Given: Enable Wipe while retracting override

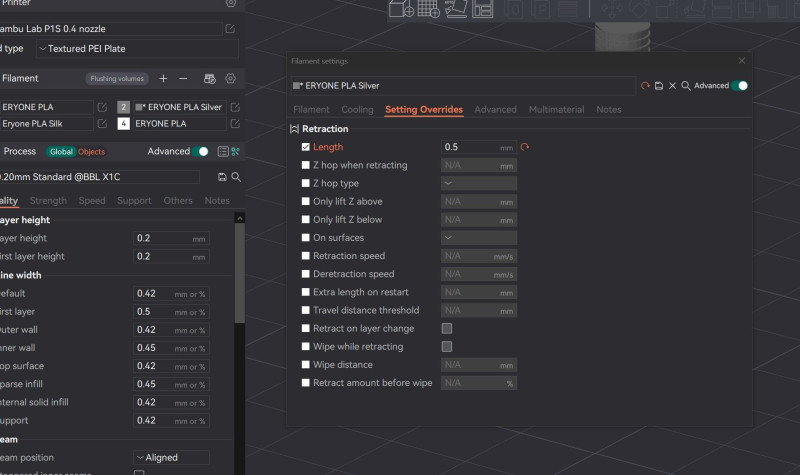Looking at the screenshot, I should tap(306, 346).
